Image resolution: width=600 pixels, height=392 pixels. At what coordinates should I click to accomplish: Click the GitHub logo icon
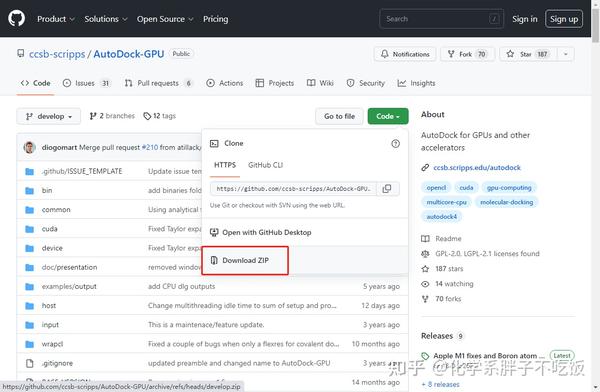16,18
